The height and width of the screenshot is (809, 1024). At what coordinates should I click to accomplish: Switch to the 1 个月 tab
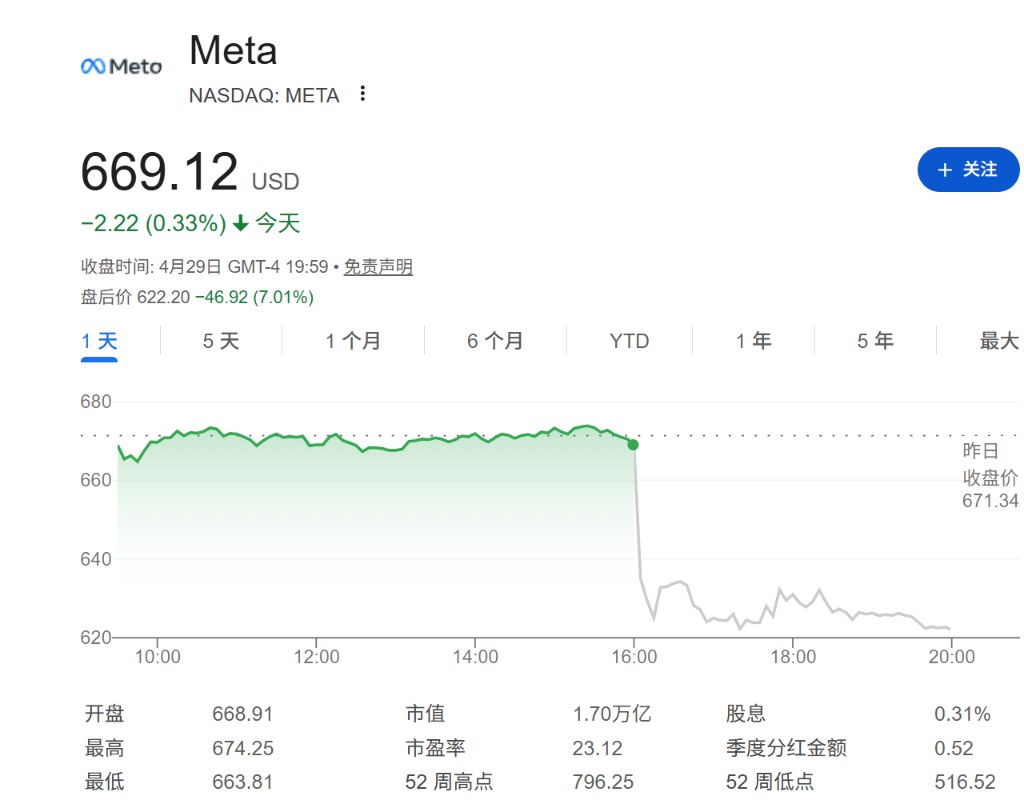[353, 341]
